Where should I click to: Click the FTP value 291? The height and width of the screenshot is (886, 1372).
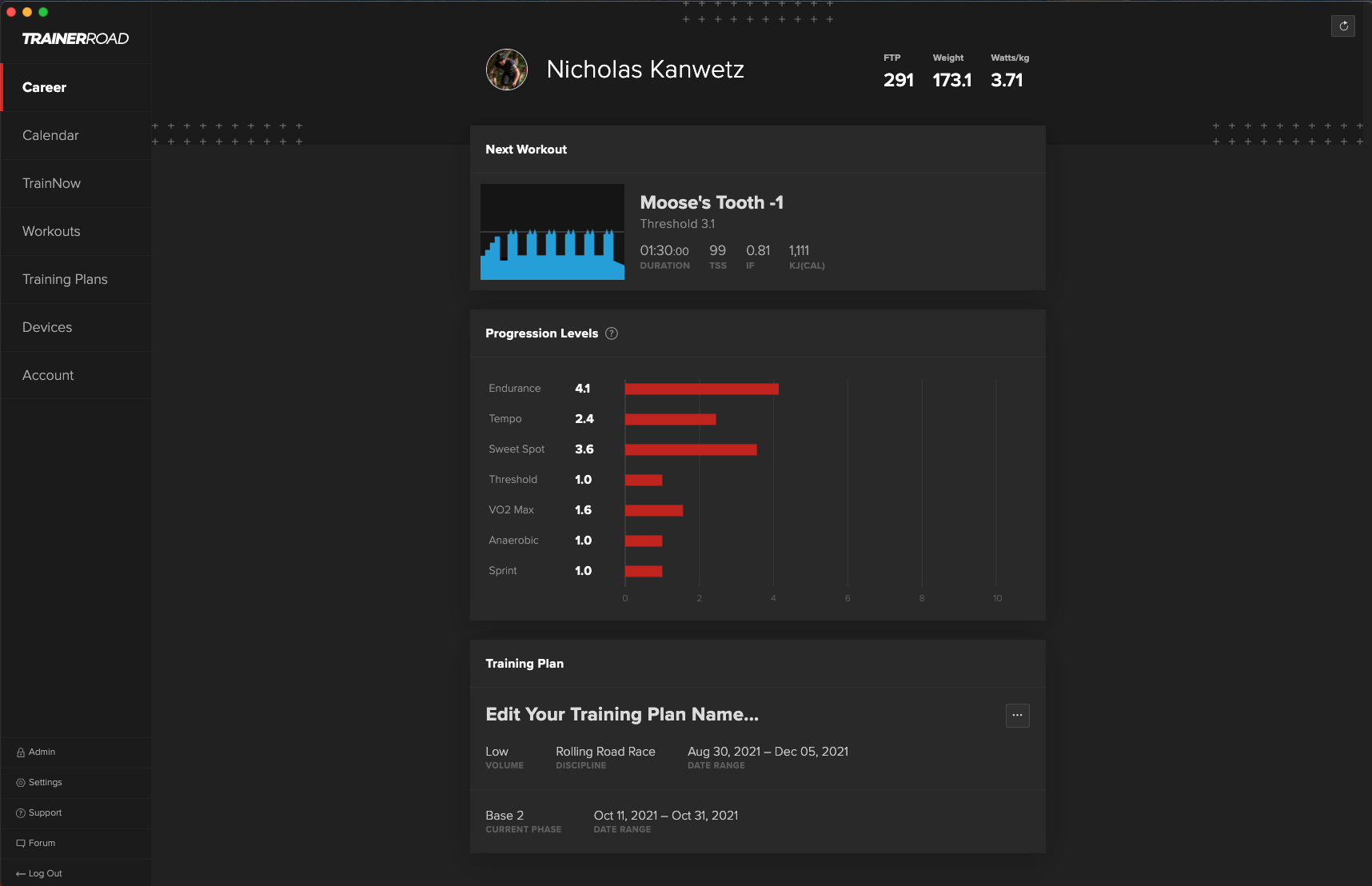point(899,80)
